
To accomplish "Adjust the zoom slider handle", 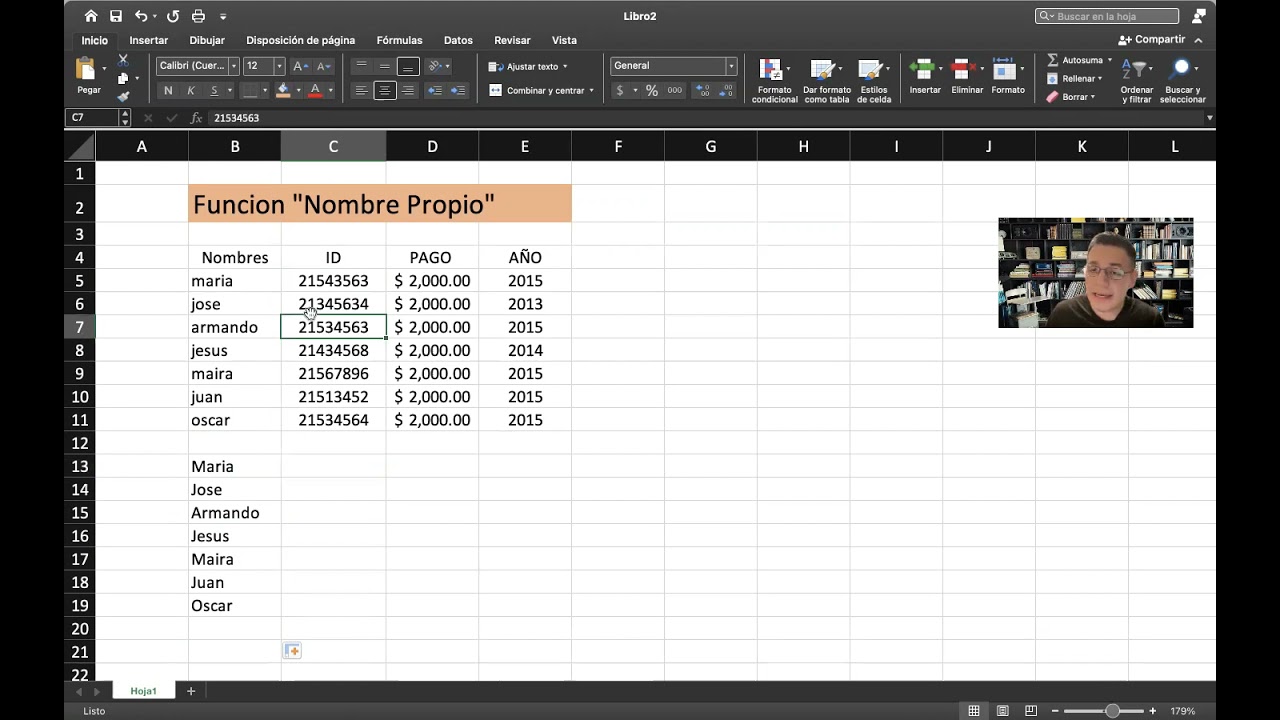I will (x=1112, y=711).
